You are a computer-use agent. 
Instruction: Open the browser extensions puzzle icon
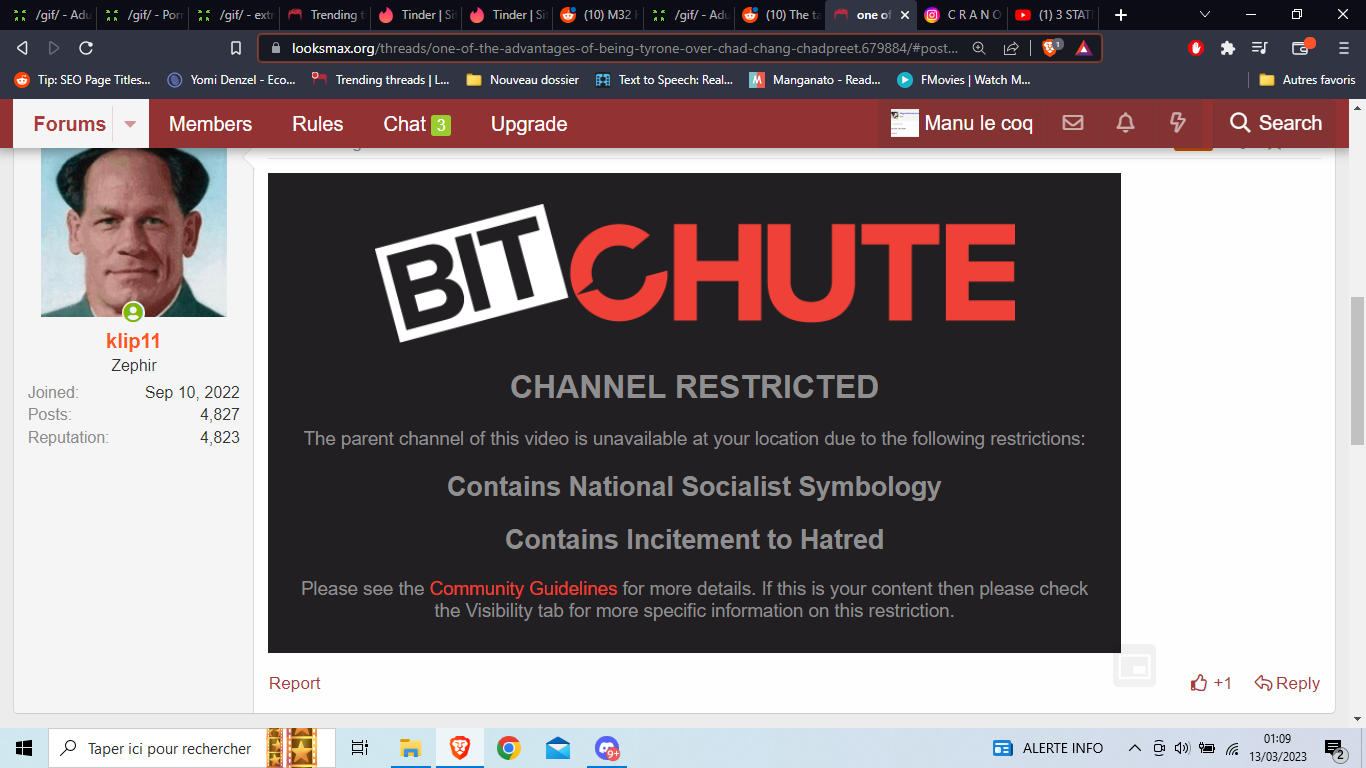coord(1228,48)
